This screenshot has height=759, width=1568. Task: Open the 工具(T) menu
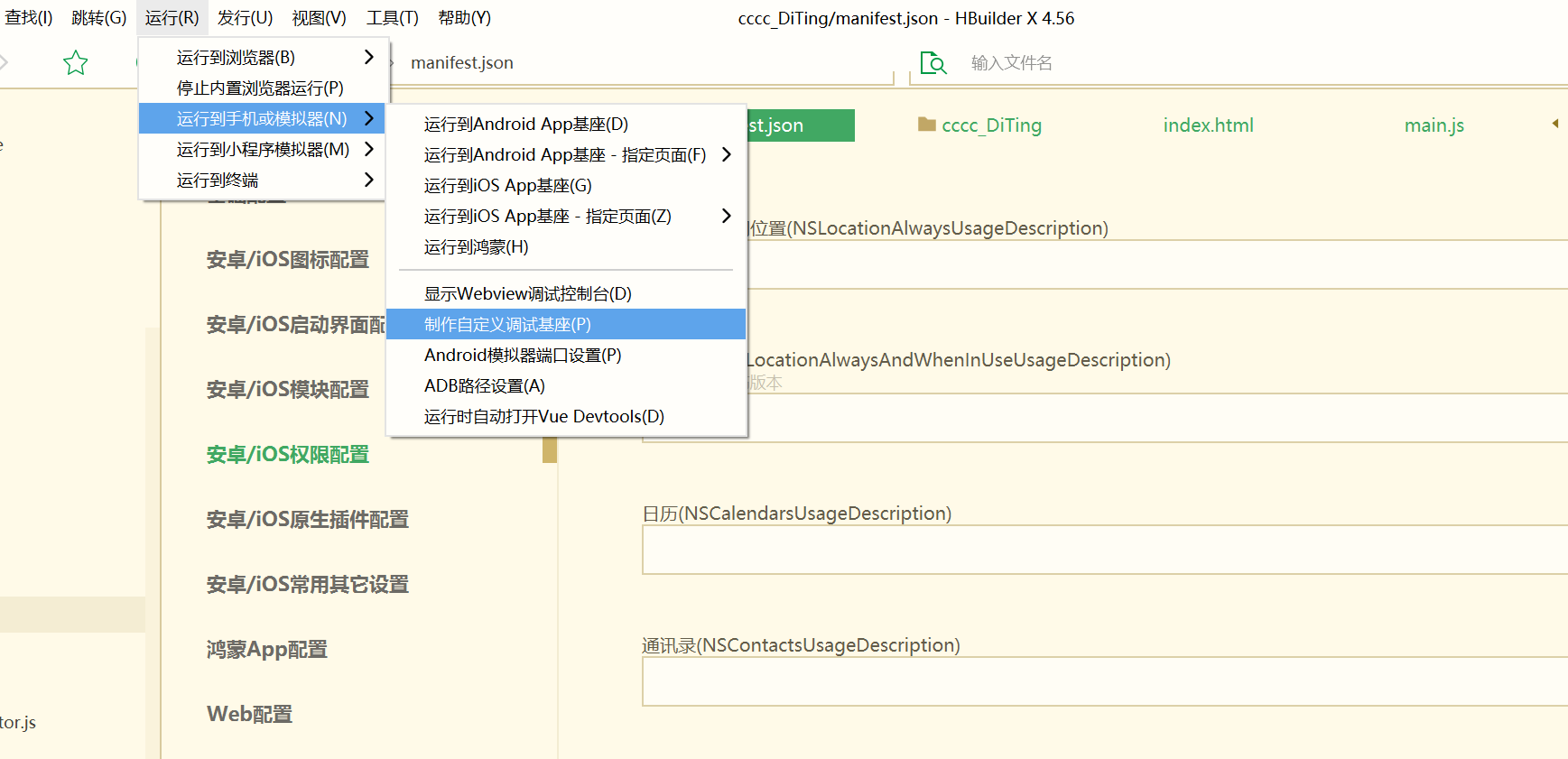tap(393, 18)
